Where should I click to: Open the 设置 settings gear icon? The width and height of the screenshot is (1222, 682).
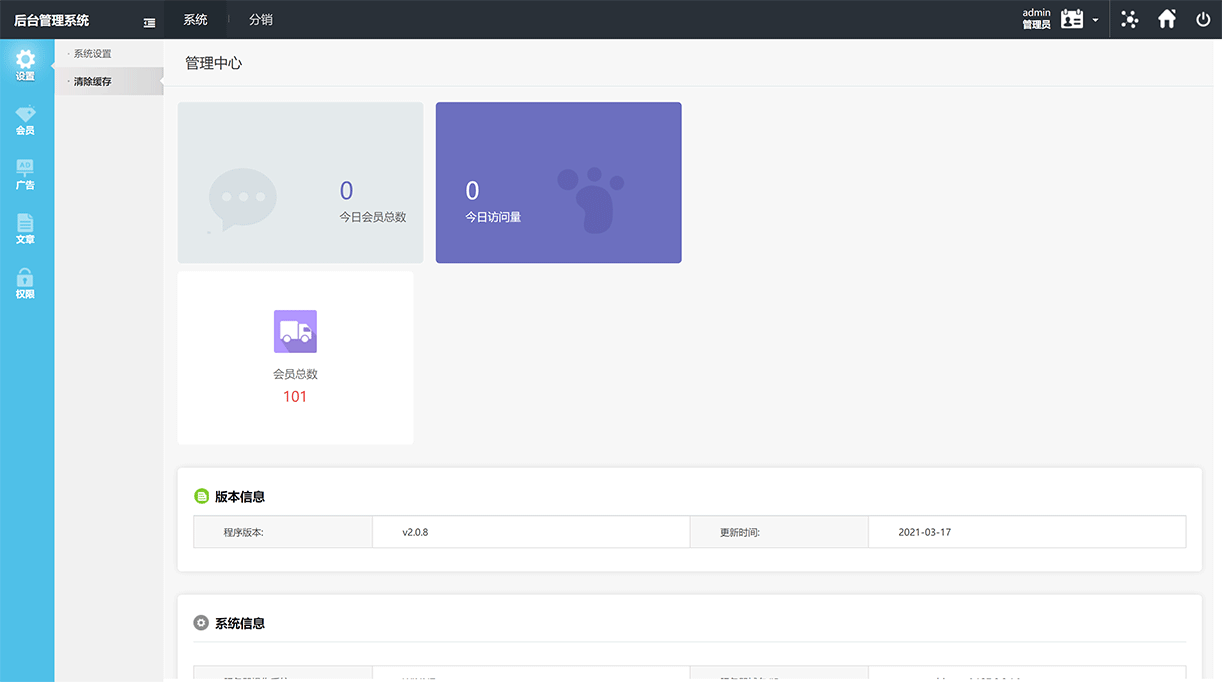25,62
